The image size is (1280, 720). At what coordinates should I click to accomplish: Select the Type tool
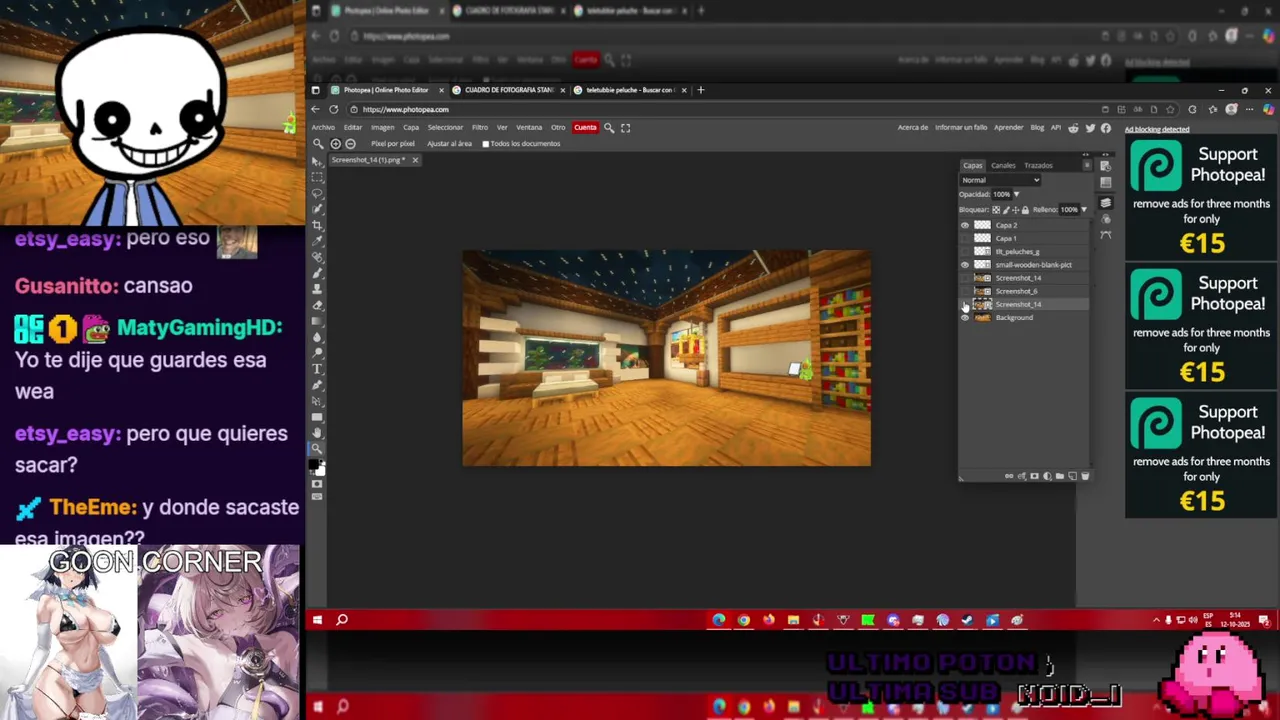(317, 370)
